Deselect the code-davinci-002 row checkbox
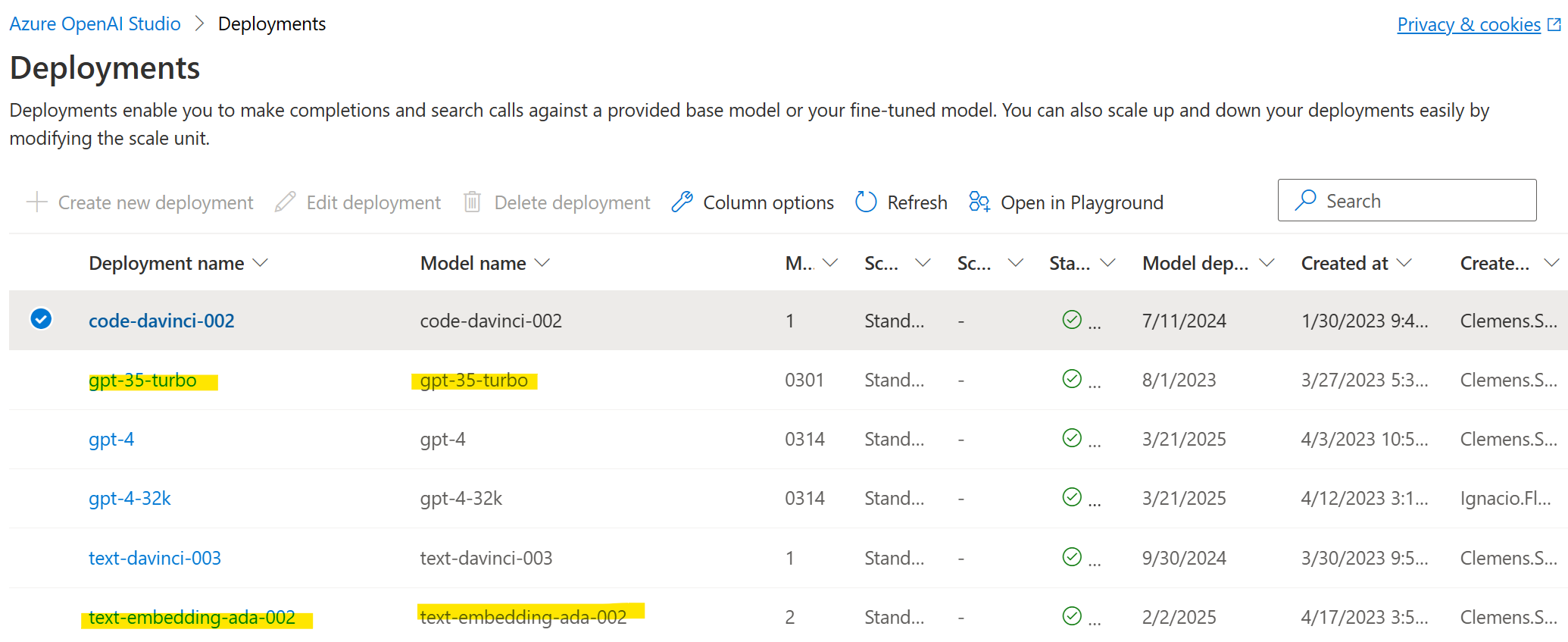This screenshot has width=1568, height=642. point(41,319)
